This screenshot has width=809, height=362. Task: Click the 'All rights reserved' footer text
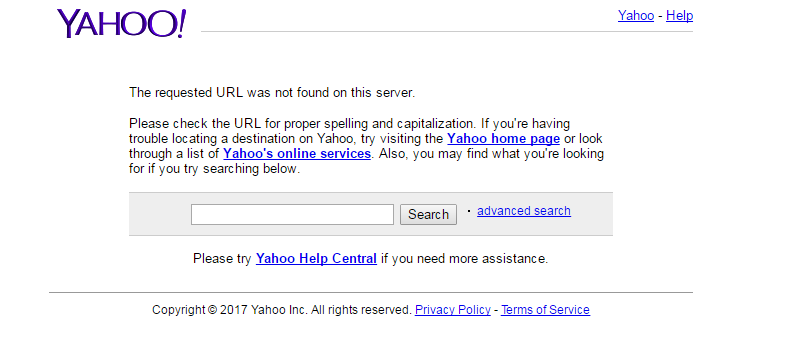[x=361, y=310]
